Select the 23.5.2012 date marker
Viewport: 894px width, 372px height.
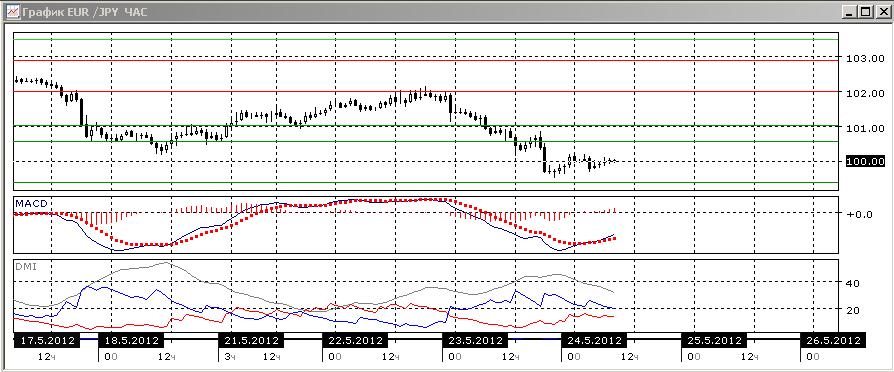coord(474,341)
